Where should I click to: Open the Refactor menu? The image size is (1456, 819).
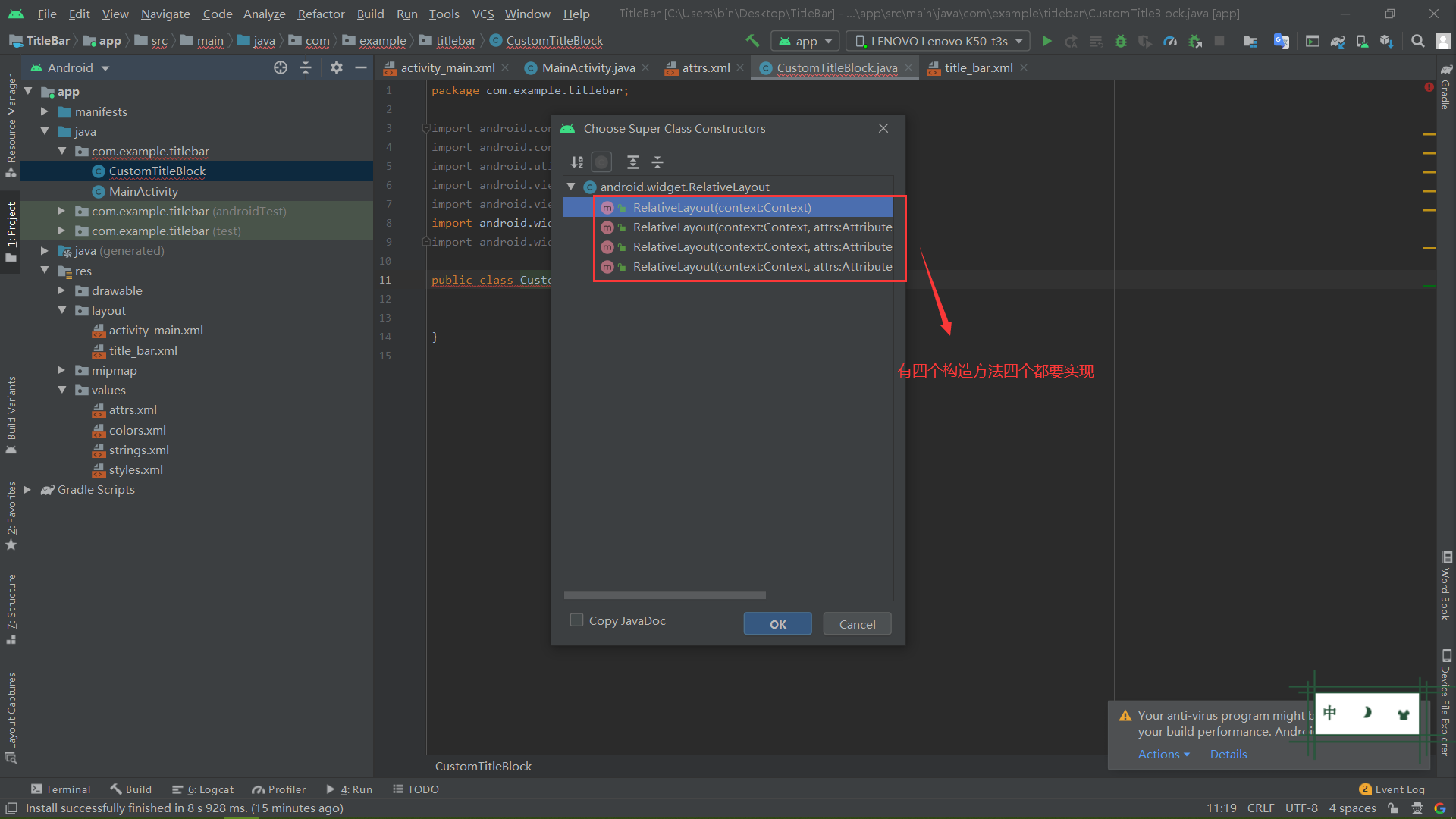pos(320,13)
